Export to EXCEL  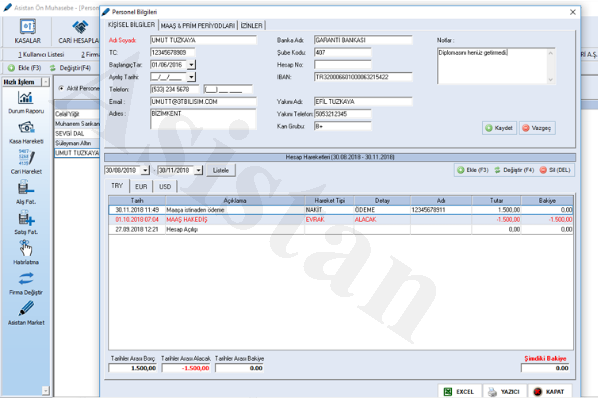point(459,392)
